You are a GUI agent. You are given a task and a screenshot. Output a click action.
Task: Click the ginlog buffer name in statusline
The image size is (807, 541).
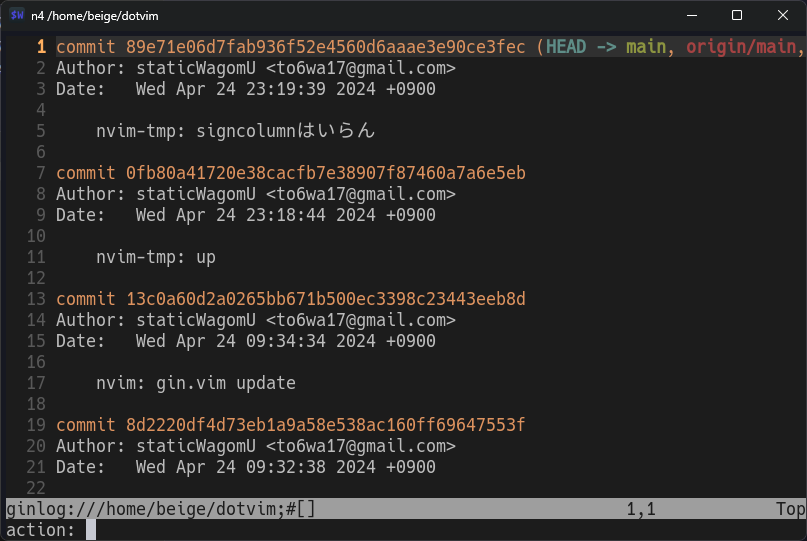tap(160, 509)
